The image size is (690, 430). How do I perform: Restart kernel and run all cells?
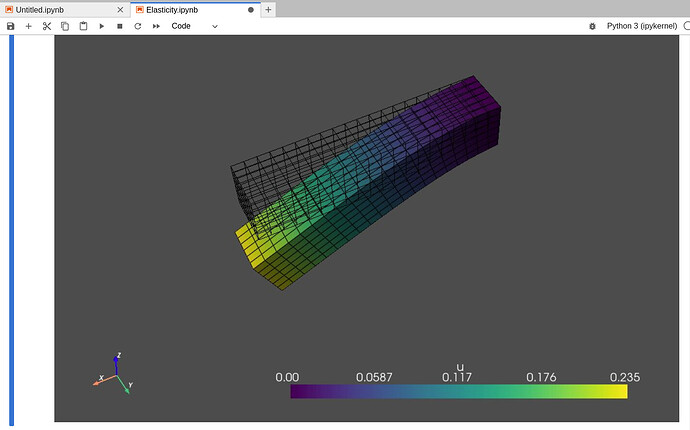(x=156, y=26)
